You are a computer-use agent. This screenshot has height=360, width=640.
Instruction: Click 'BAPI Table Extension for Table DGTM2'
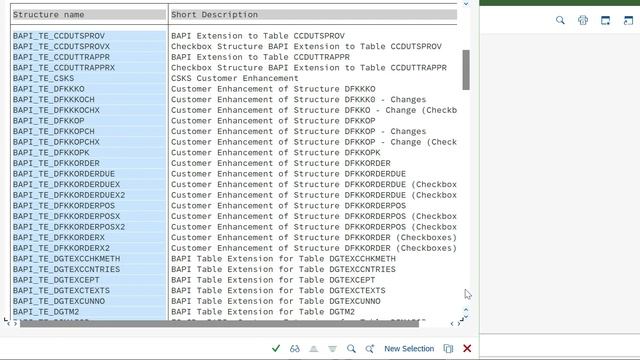pyautogui.click(x=263, y=312)
